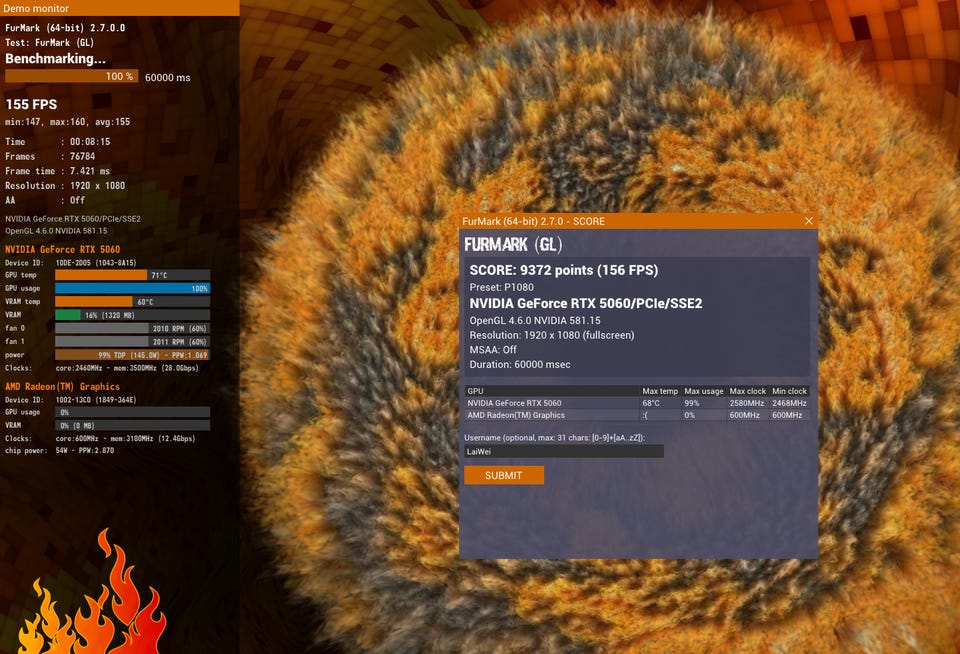960x654 pixels.
Task: Click the SUBMIT button in score dialog
Action: (503, 475)
